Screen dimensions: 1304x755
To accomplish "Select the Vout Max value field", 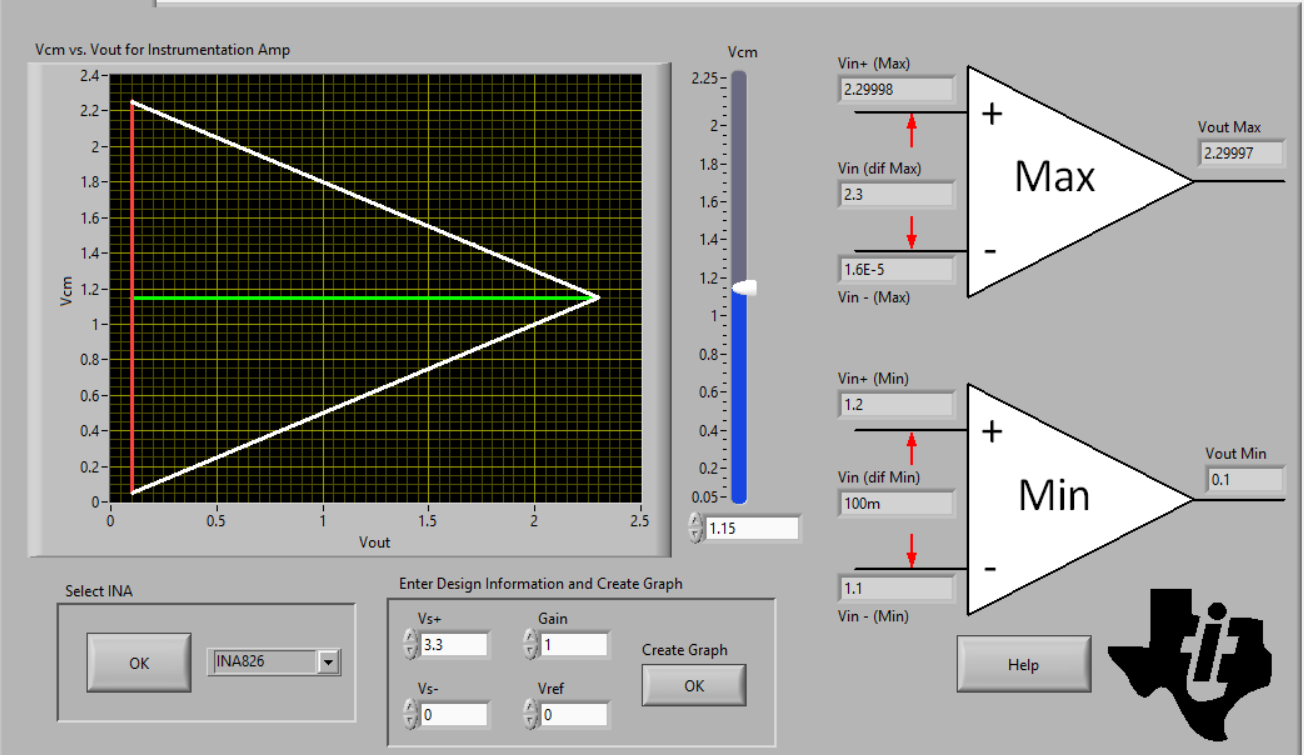I will coord(1240,153).
